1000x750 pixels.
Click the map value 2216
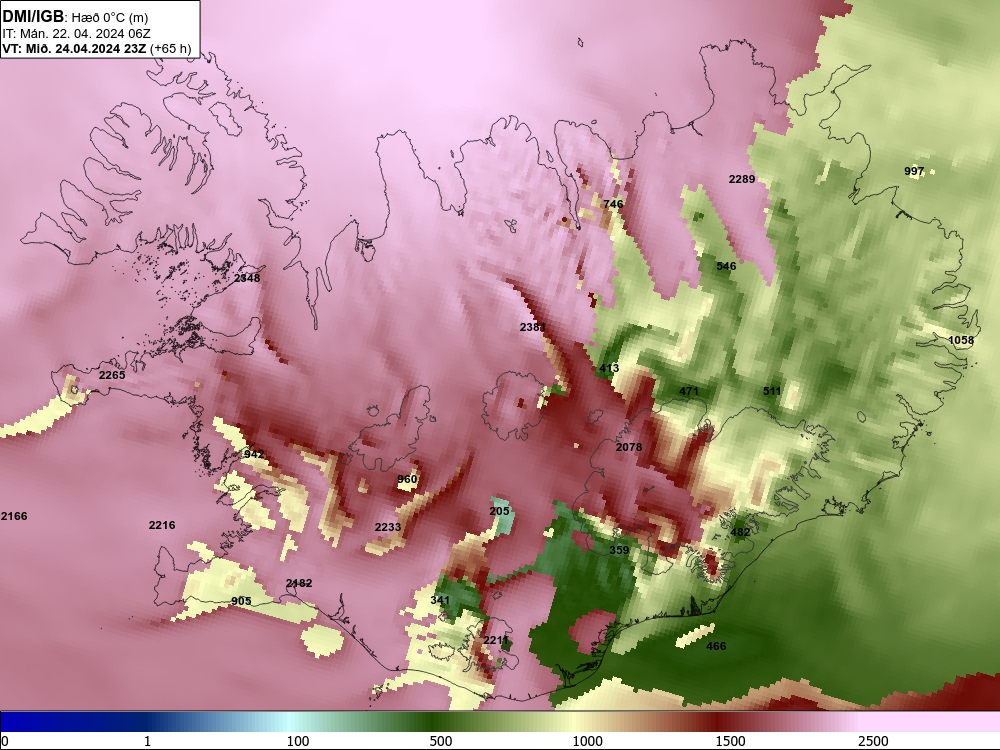[162, 525]
